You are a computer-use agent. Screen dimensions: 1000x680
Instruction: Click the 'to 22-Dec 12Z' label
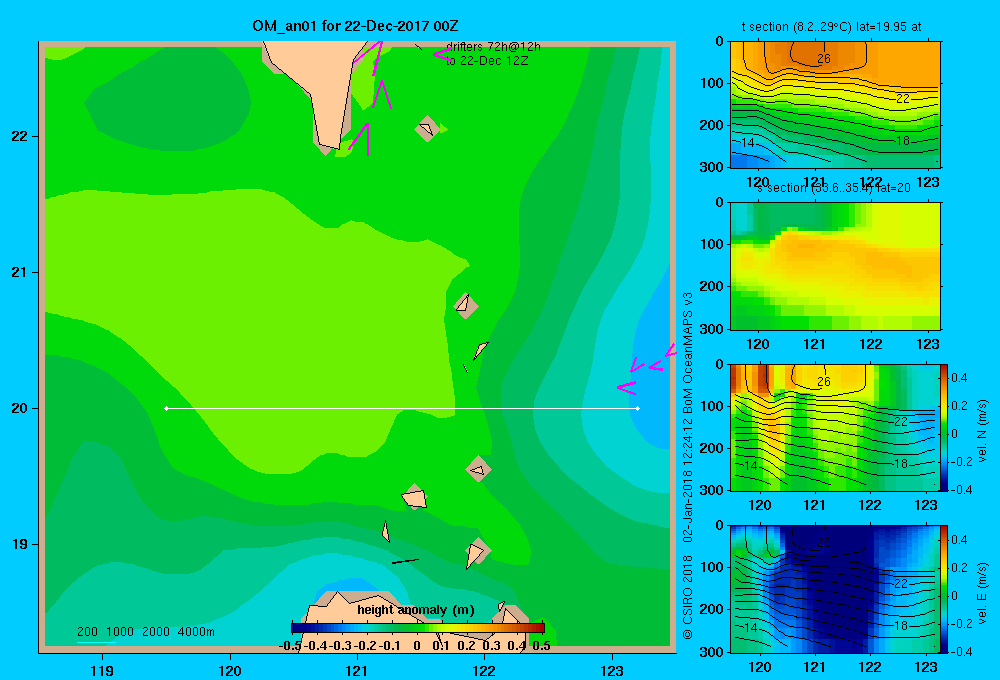[x=487, y=61]
